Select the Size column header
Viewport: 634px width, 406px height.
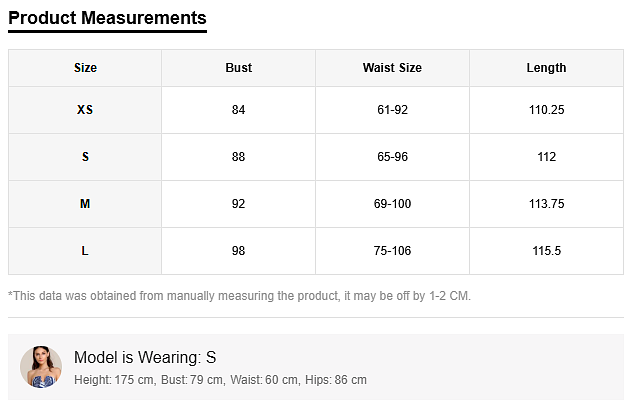[85, 68]
